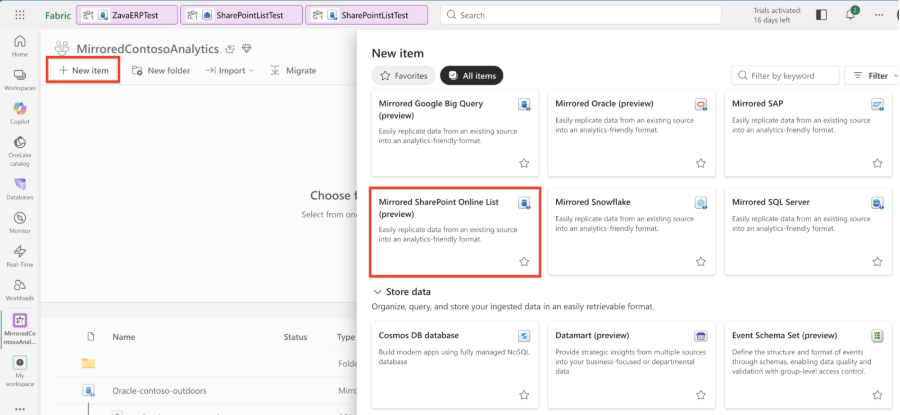Viewport: 900px width, 415px height.
Task: Open the notifications bell
Action: (x=850, y=15)
